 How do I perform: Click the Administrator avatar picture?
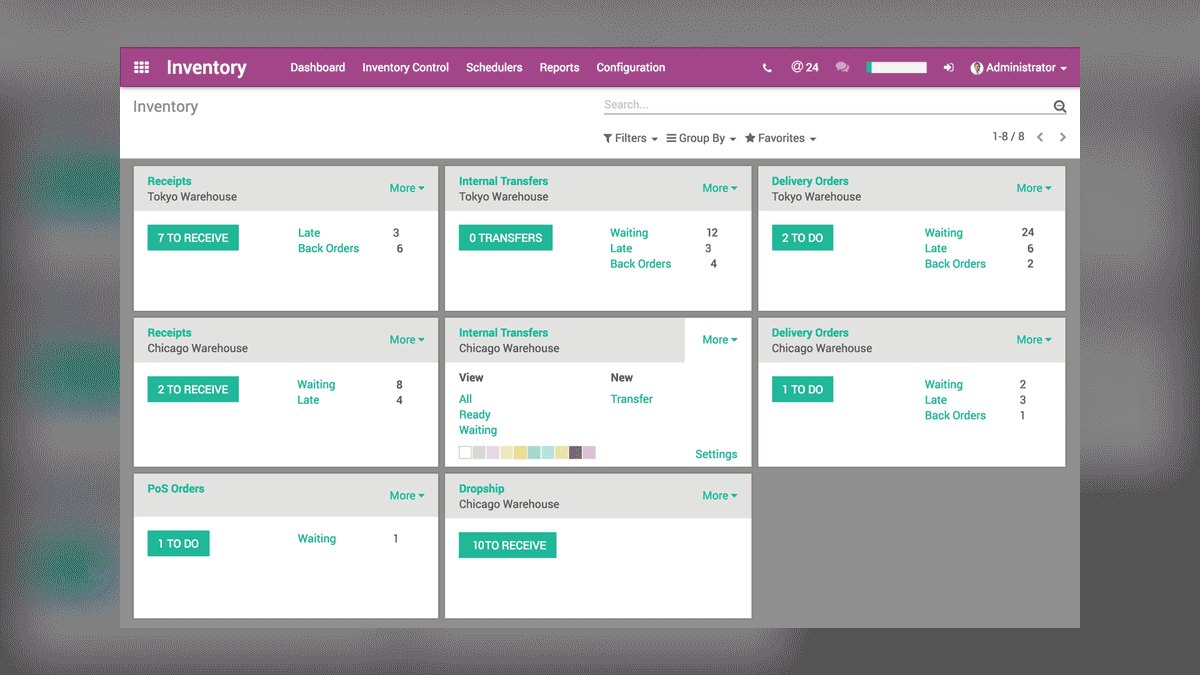[977, 68]
